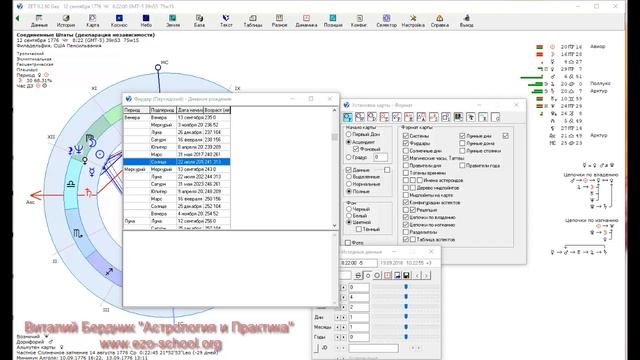Click the time field 8:22:00 in data window
The image size is (640, 360).
358,263
